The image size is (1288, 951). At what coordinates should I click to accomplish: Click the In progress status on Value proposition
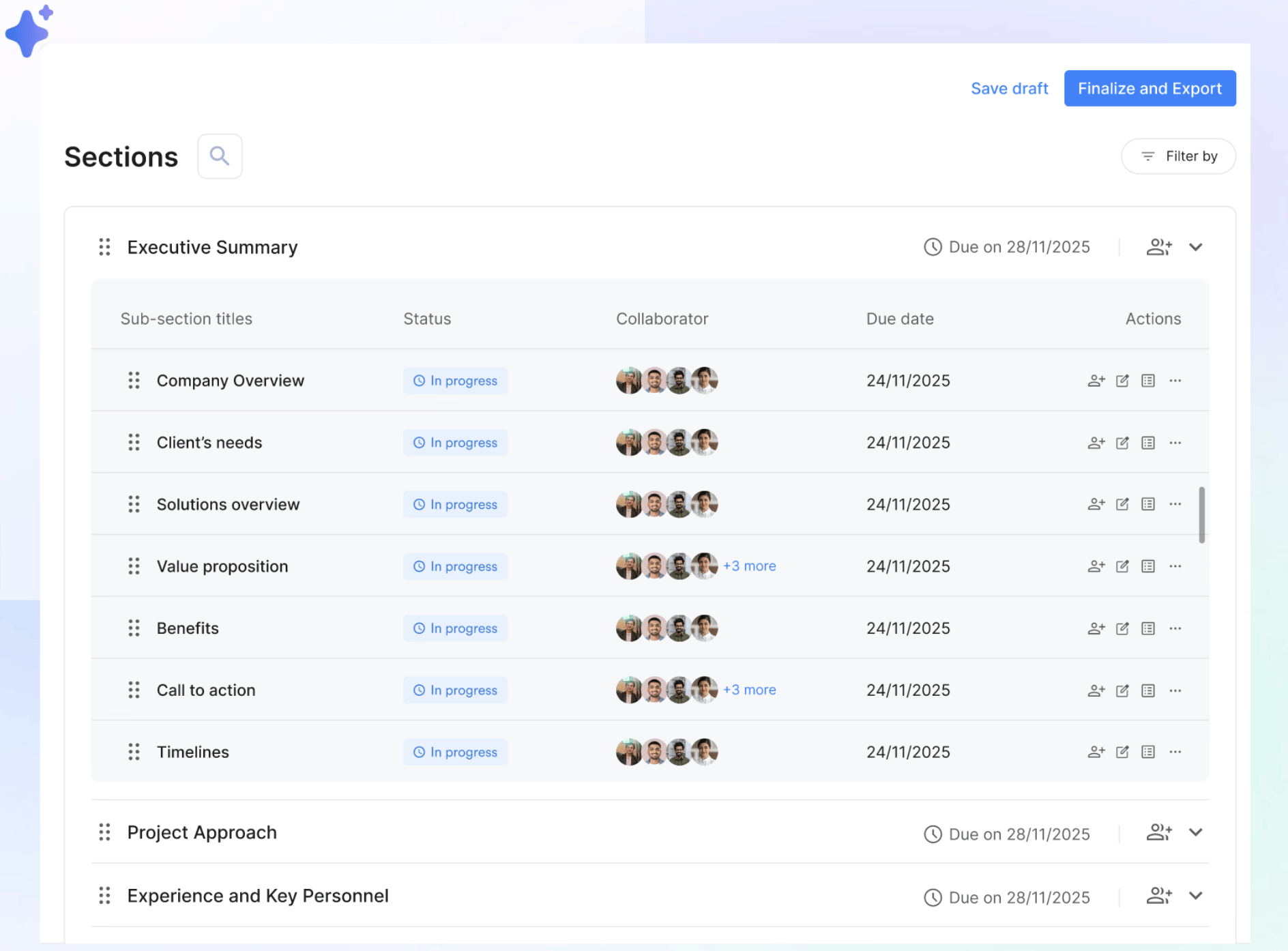(x=455, y=566)
